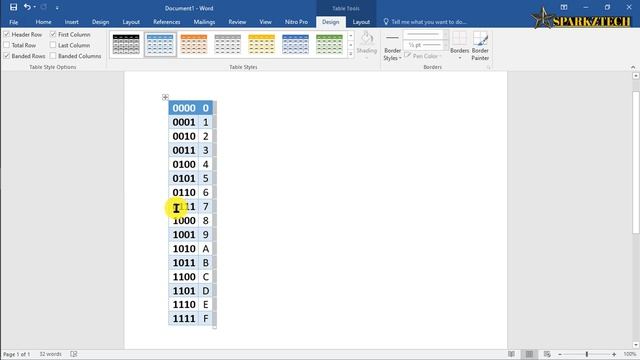Click table resize handle at bottom-right corner
The width and height of the screenshot is (640, 360).
click(x=215, y=327)
